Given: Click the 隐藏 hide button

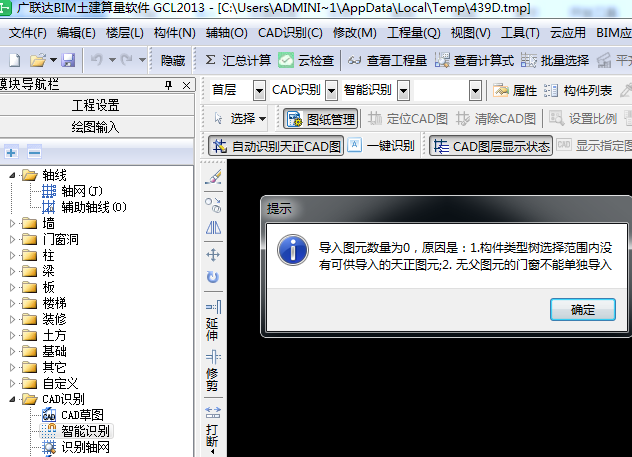Looking at the screenshot, I should pos(173,60).
